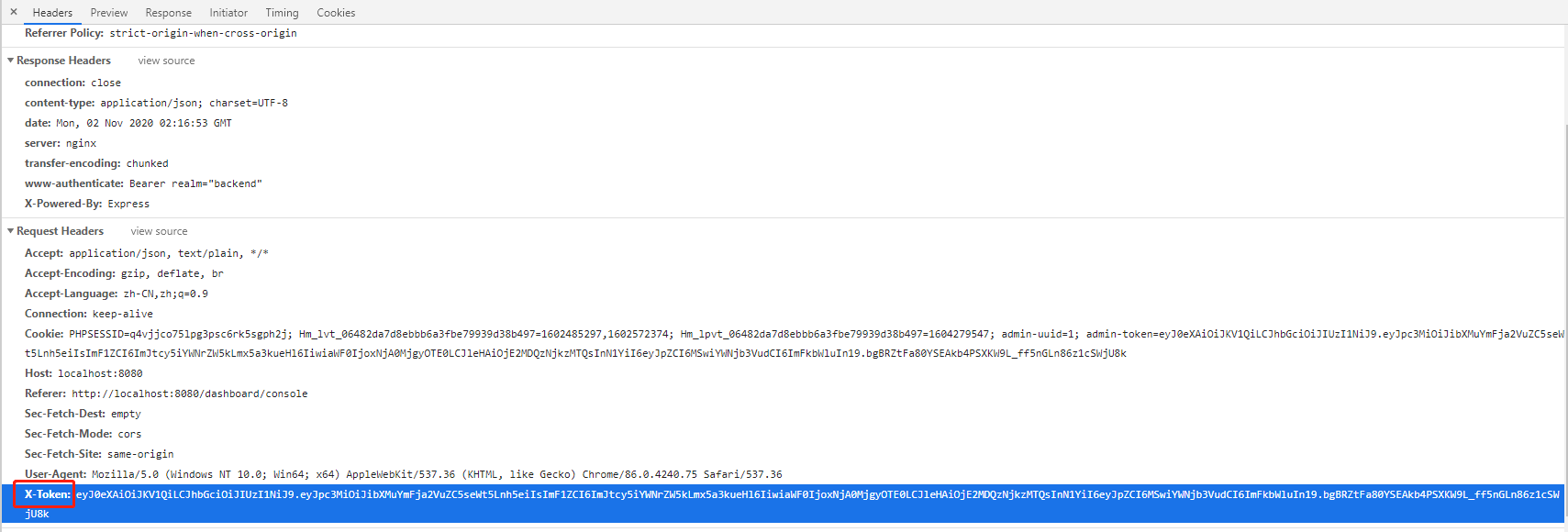The width and height of the screenshot is (1568, 532).
Task: Select the Initiator tab
Action: pos(228,12)
